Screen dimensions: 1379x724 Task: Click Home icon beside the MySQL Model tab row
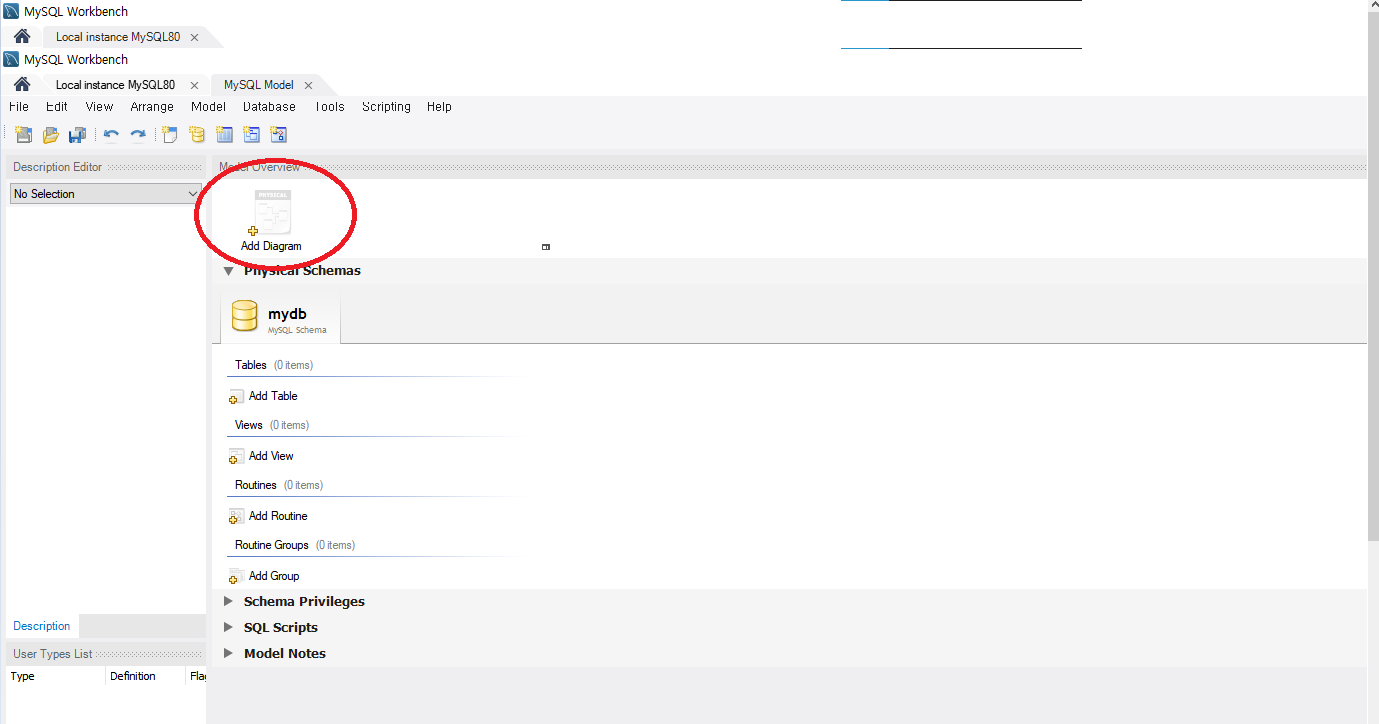22,85
